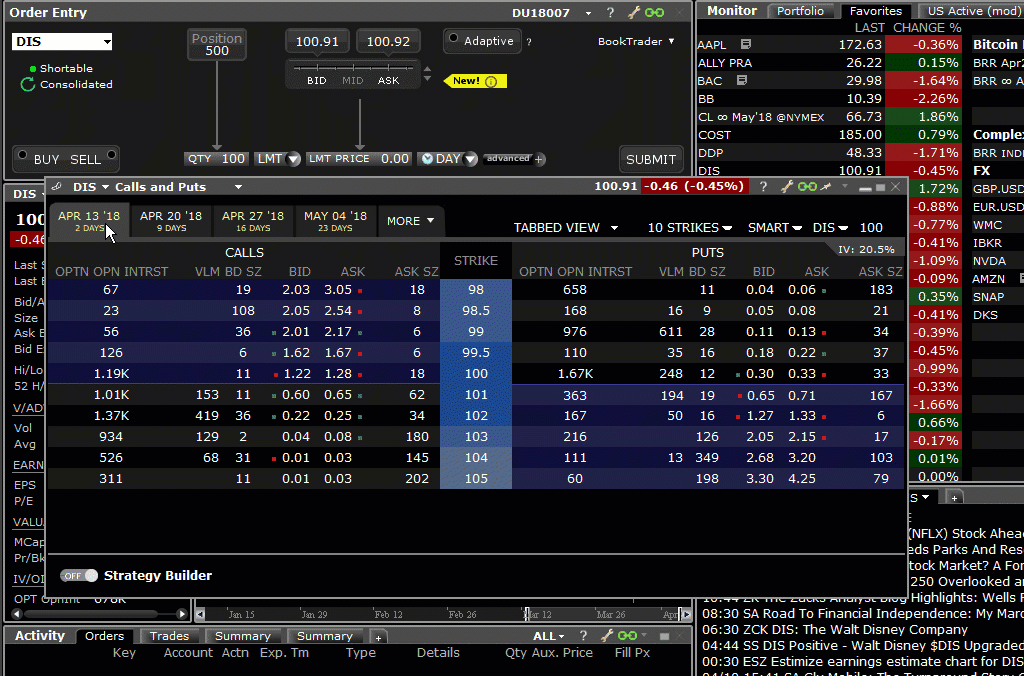Click clip icon left of DIS chain title
1024x676 pixels.
[57, 187]
